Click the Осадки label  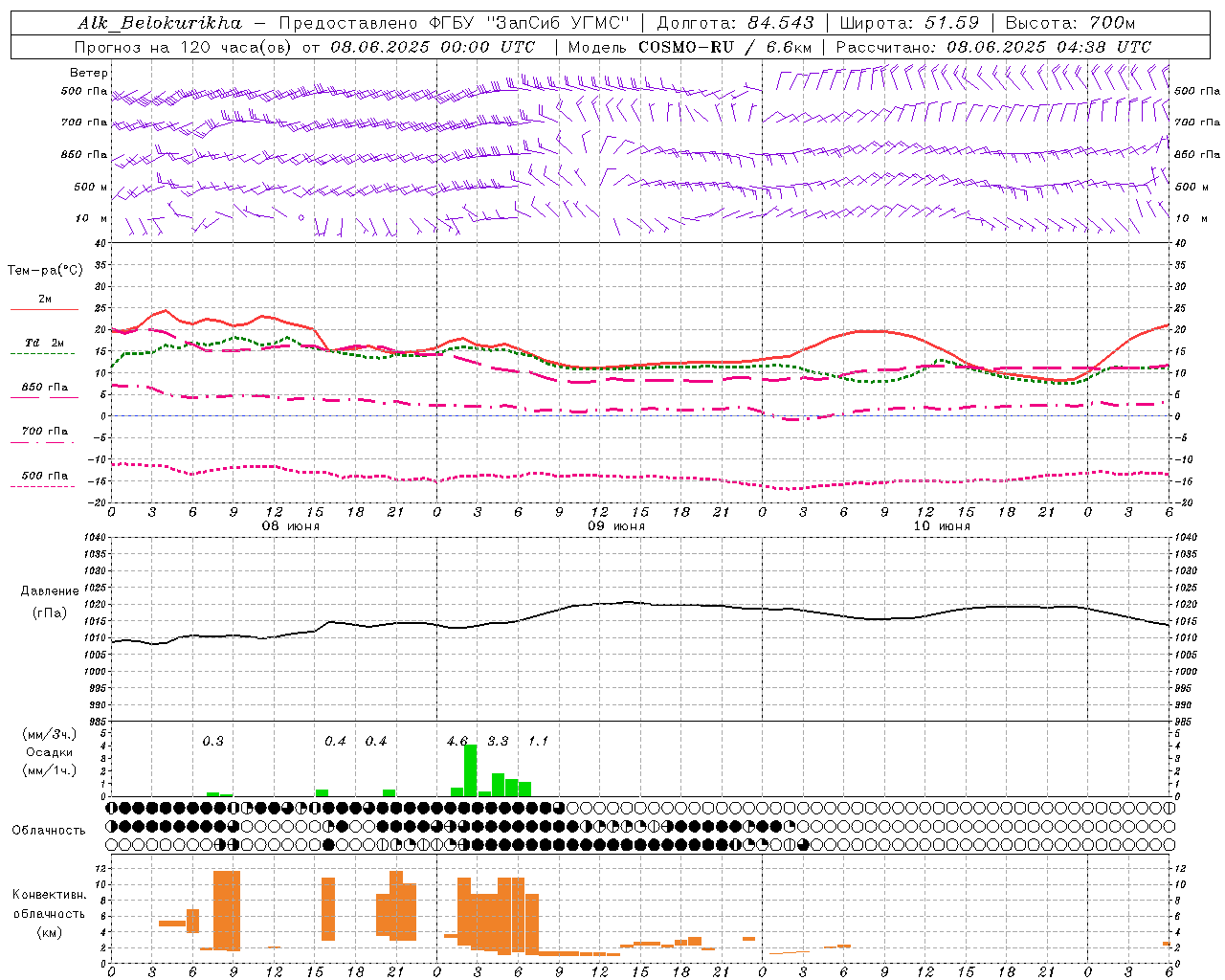(50, 752)
